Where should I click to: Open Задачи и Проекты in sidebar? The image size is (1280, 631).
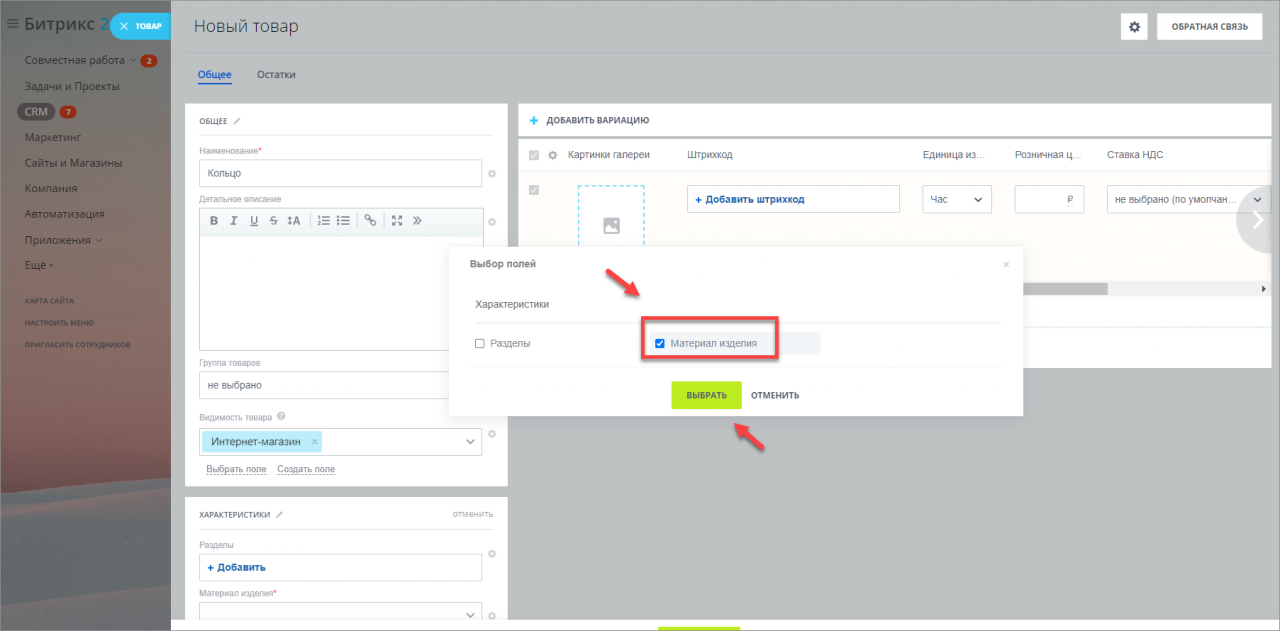pyautogui.click(x=72, y=86)
